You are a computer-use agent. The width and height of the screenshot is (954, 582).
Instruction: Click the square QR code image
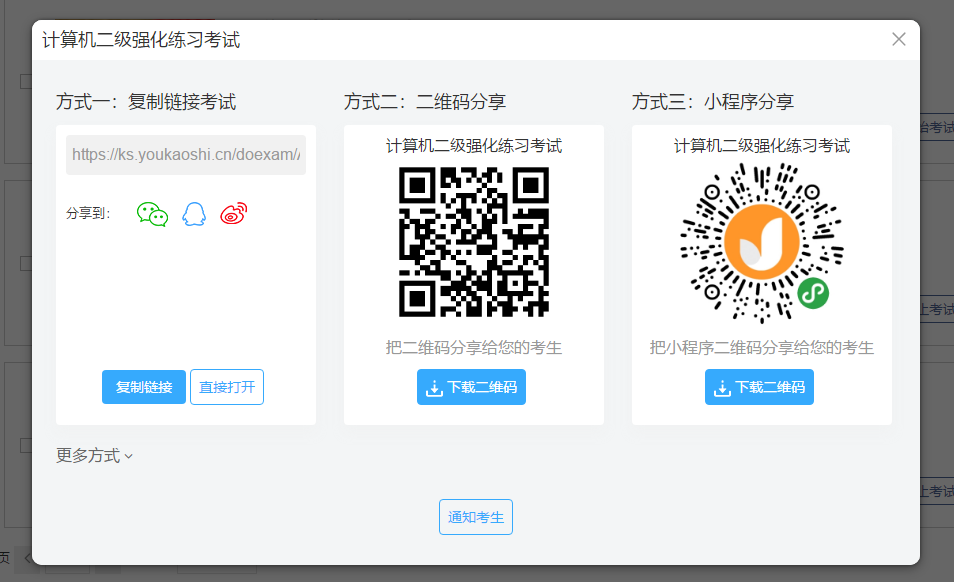[x=474, y=242]
